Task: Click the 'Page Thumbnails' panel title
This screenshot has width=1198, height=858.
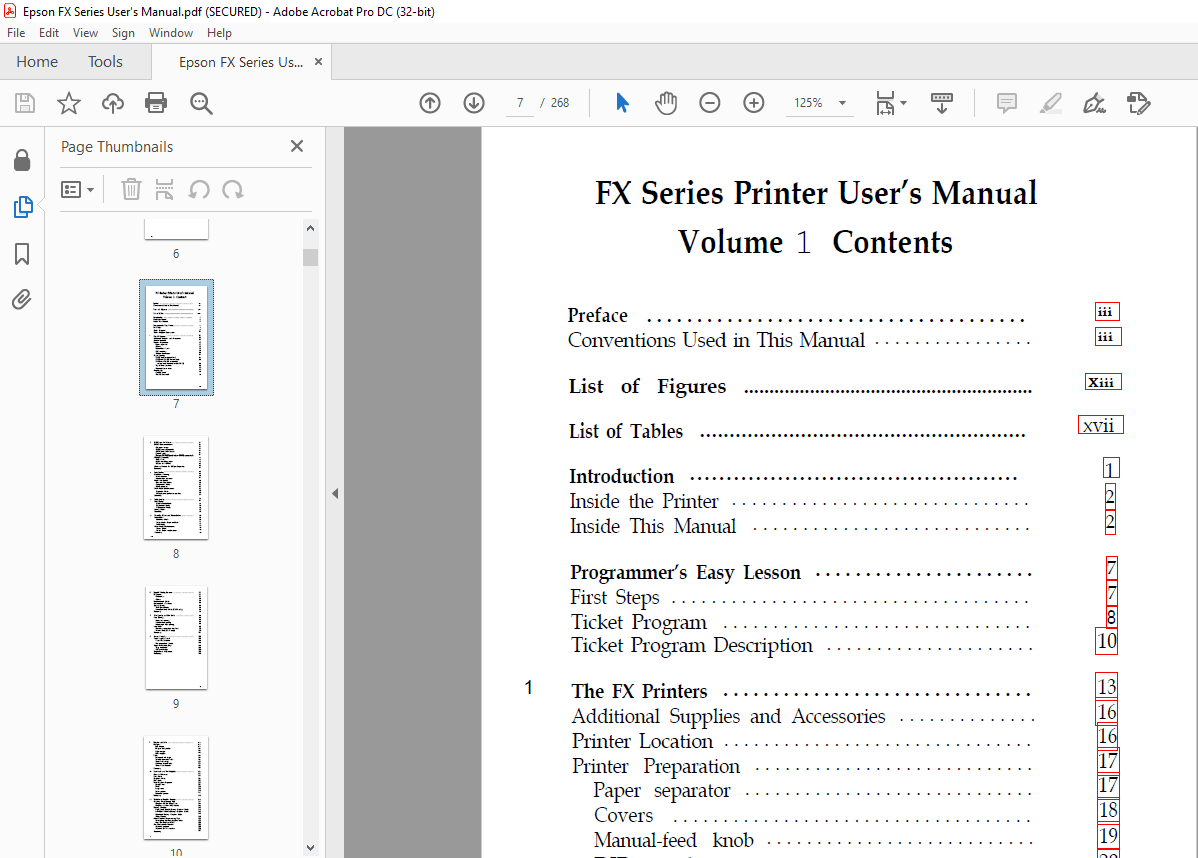Action: [117, 147]
